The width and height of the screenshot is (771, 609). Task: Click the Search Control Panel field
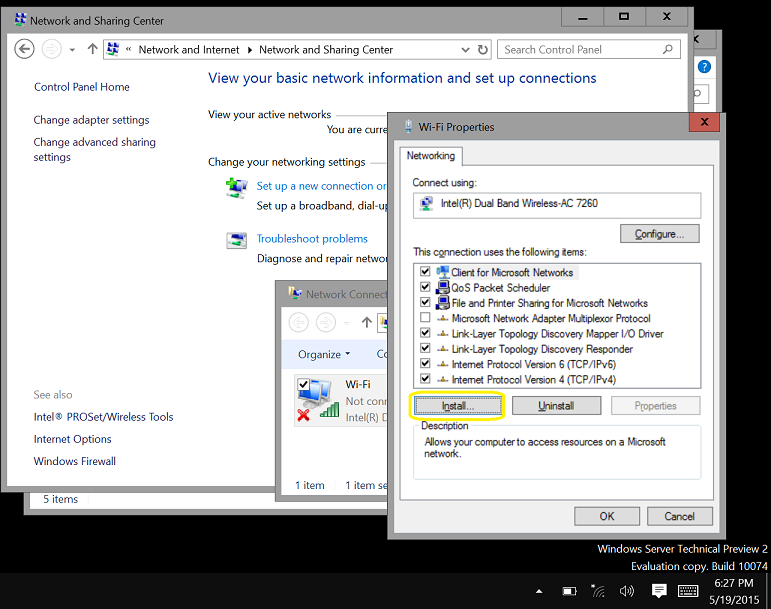(580, 49)
